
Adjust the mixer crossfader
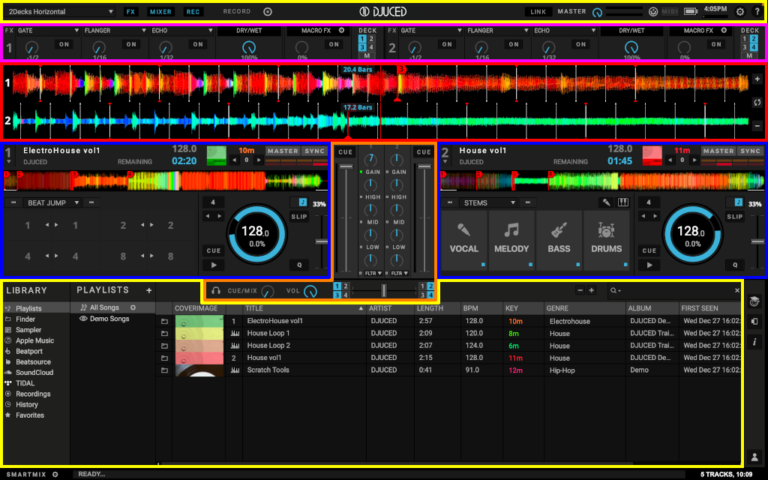click(x=384, y=290)
